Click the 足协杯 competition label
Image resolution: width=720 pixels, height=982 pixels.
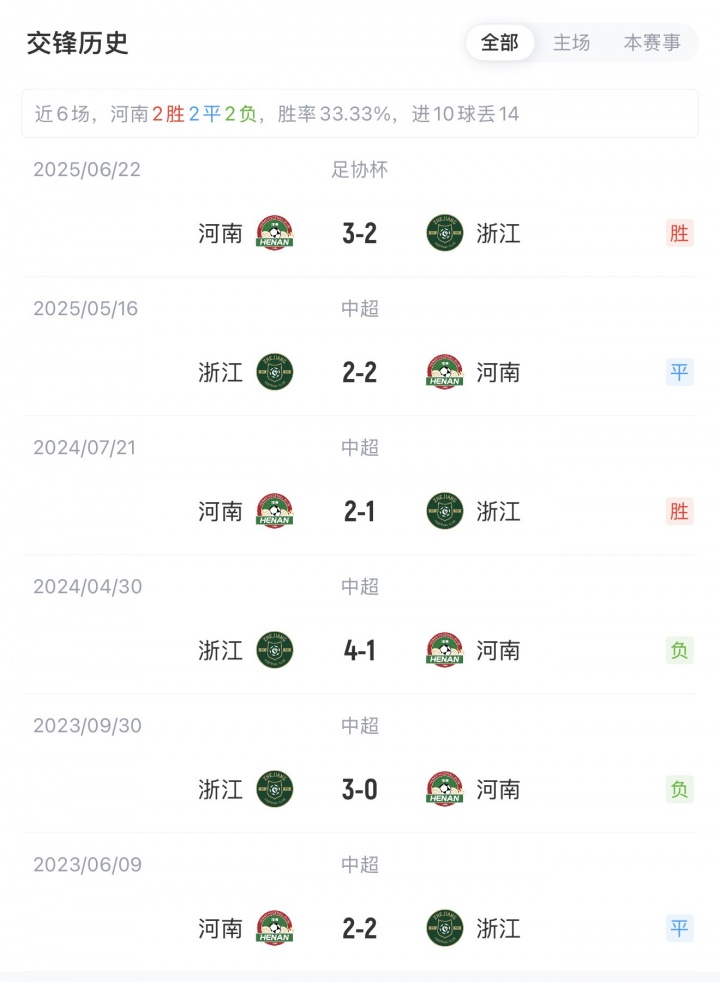click(360, 170)
